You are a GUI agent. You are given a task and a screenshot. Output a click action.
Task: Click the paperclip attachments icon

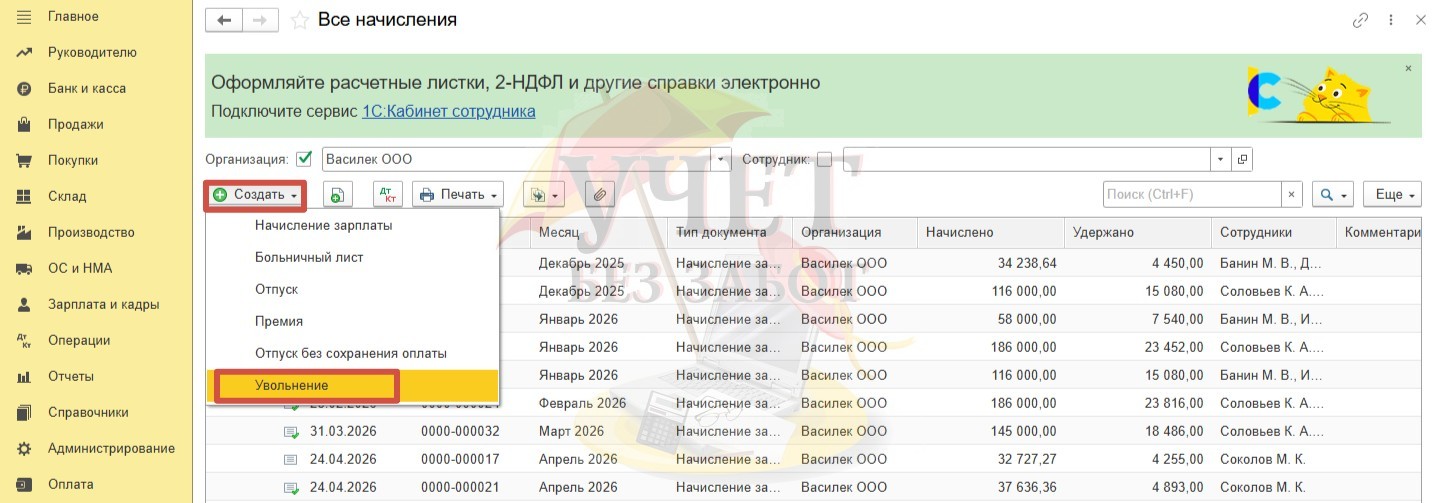click(x=599, y=195)
